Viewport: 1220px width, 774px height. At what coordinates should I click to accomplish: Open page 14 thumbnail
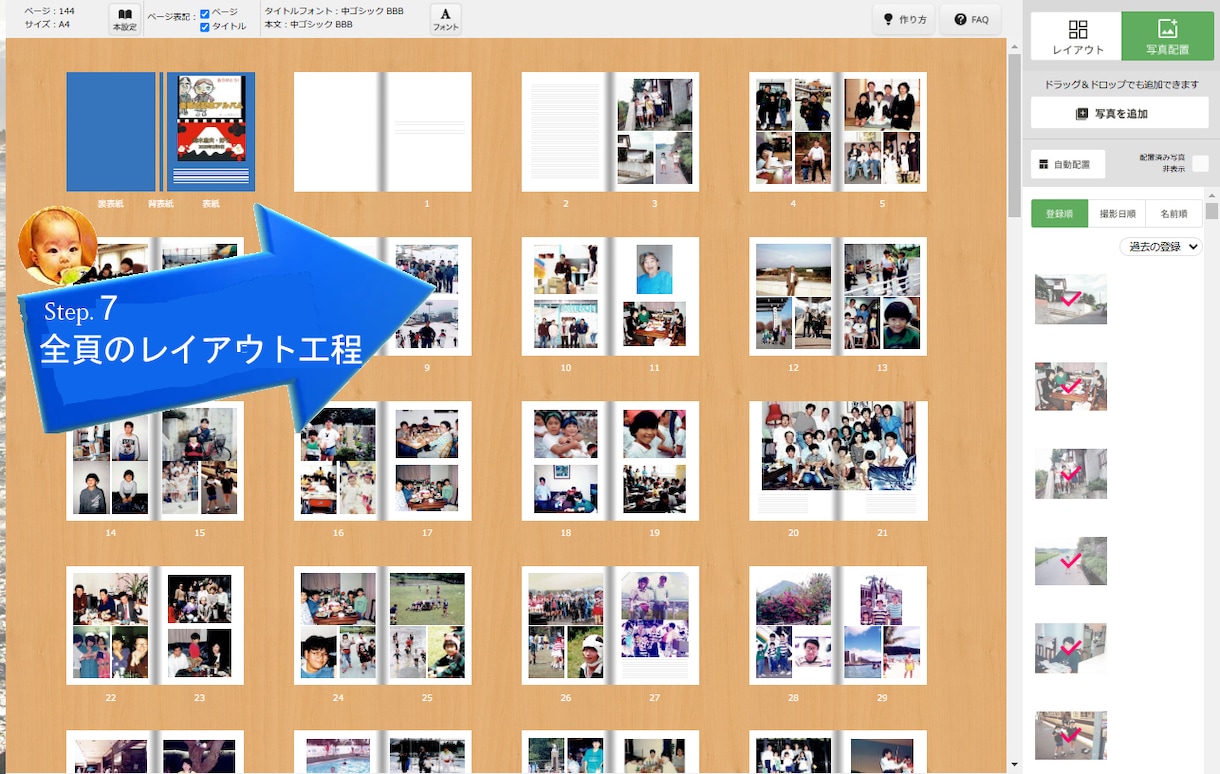[x=110, y=461]
